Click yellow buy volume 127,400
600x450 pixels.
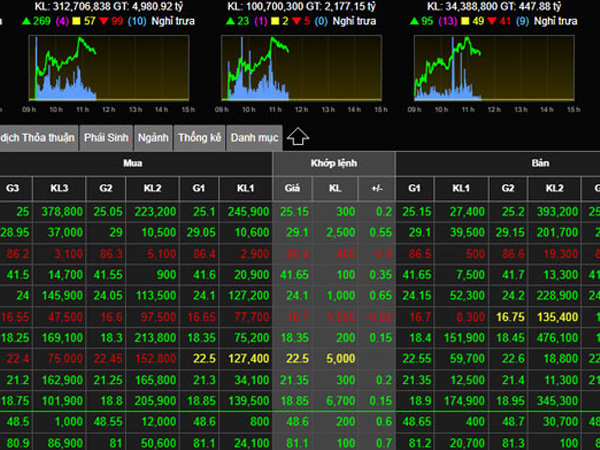point(248,359)
